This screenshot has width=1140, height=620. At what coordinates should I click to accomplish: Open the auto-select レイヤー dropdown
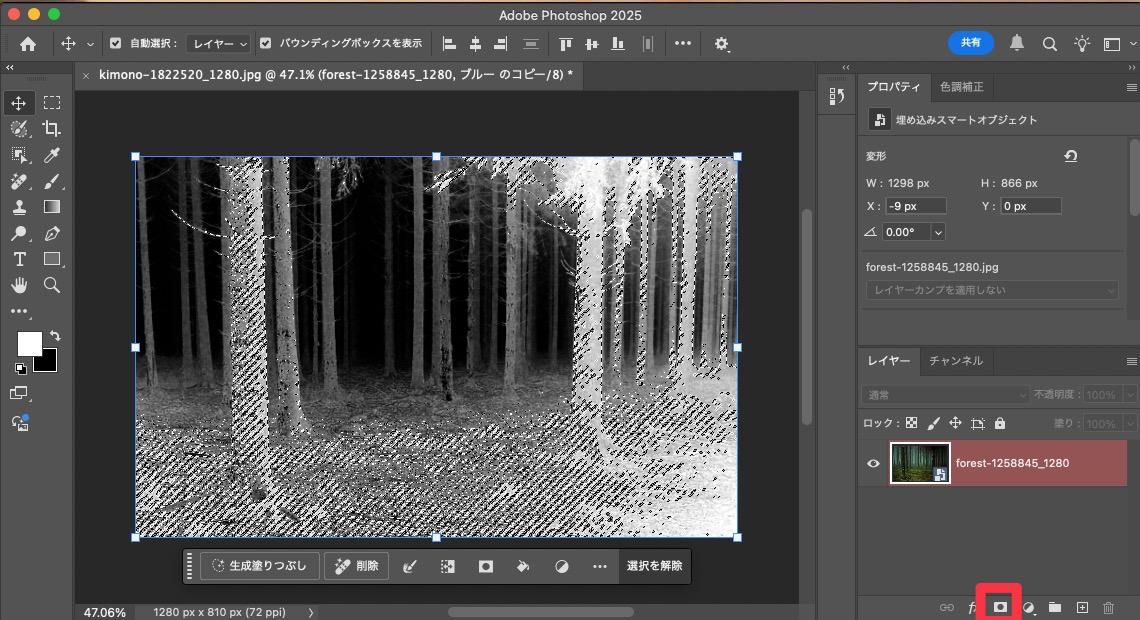pyautogui.click(x=218, y=44)
